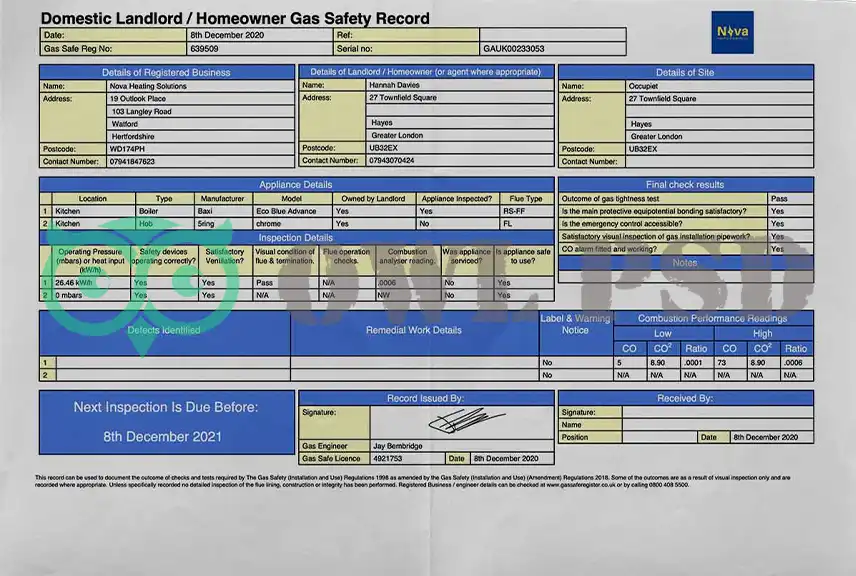Select the due date '8th December 2021'

point(163,437)
